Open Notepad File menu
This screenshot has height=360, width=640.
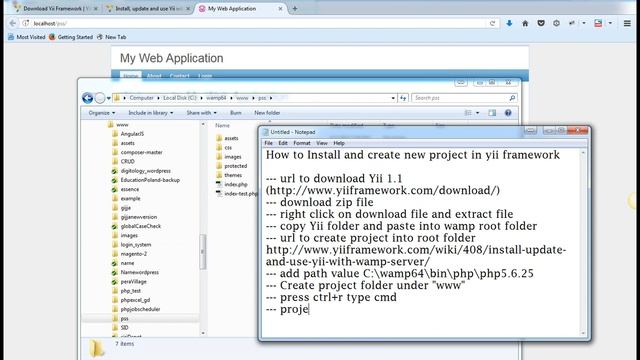point(268,143)
